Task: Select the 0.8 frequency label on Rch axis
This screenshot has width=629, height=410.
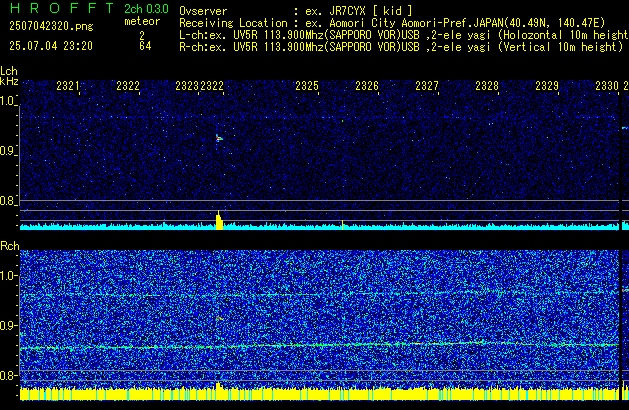Action: click(8, 375)
